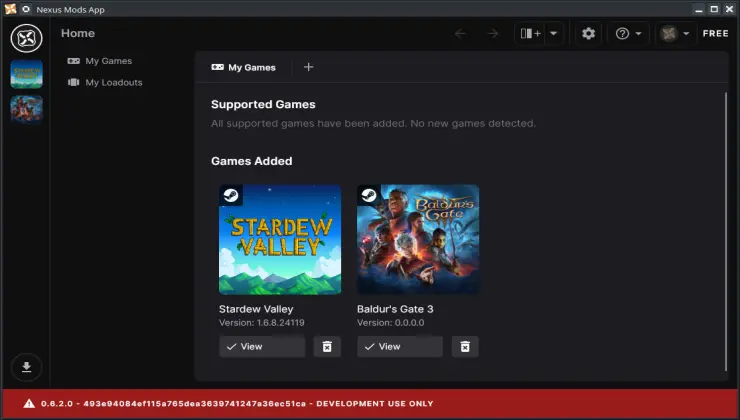Go forward with the right arrow
Screen dimensions: 740x420
[x=493, y=34]
